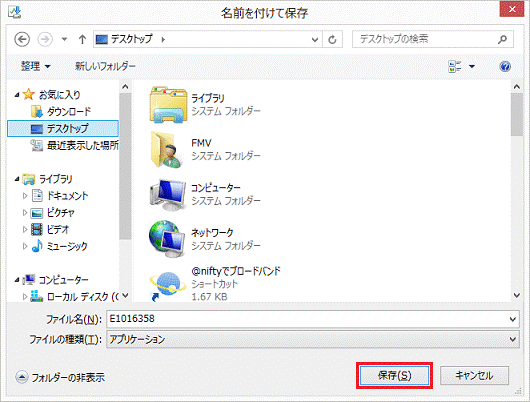Click the ピクチャ image icon in tree
This screenshot has width=530, height=402.
pos(37,213)
